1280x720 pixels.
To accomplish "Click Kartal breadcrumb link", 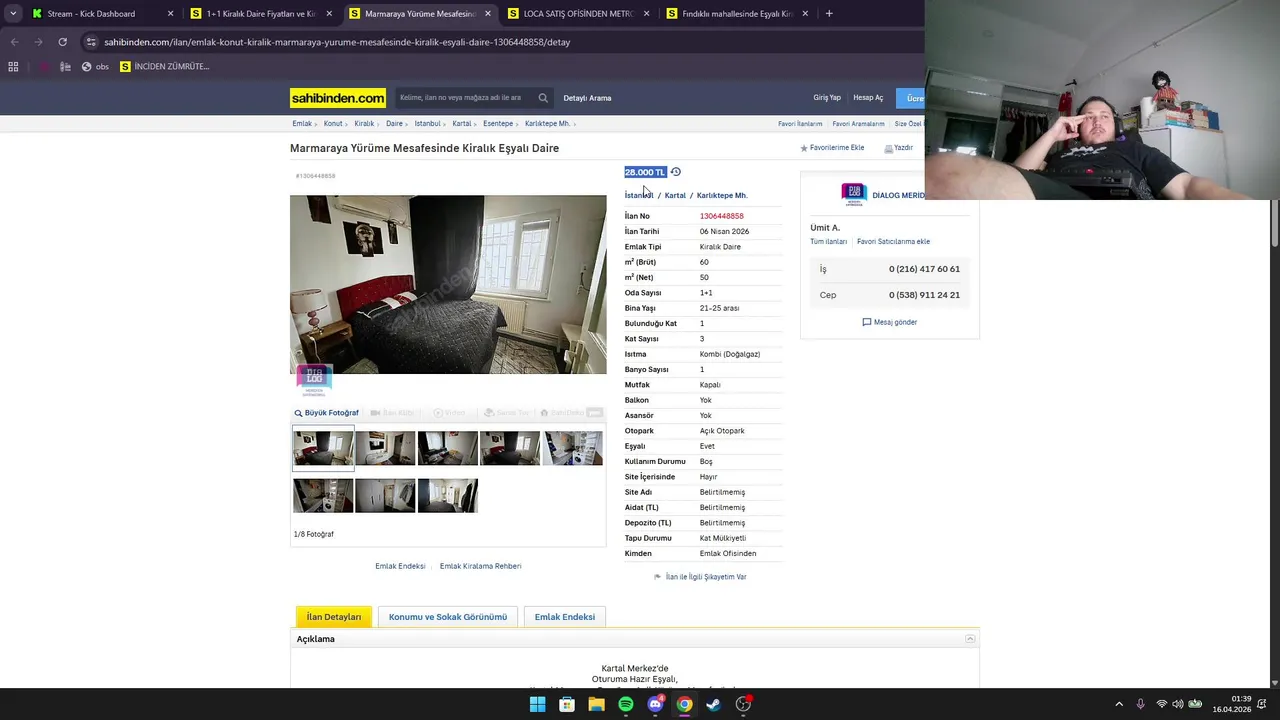I will pyautogui.click(x=461, y=124).
